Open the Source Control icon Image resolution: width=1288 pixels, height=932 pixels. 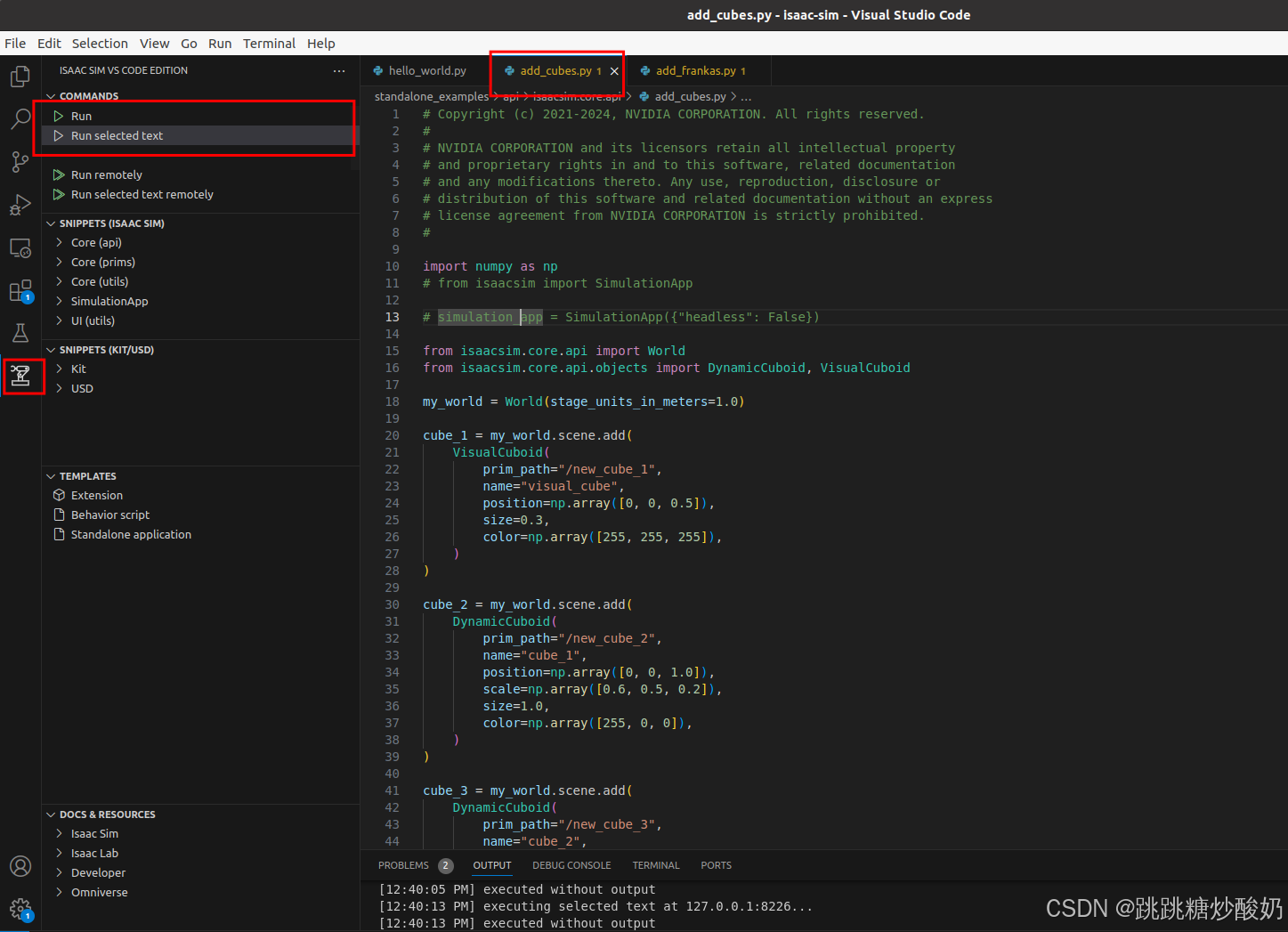pyautogui.click(x=20, y=161)
